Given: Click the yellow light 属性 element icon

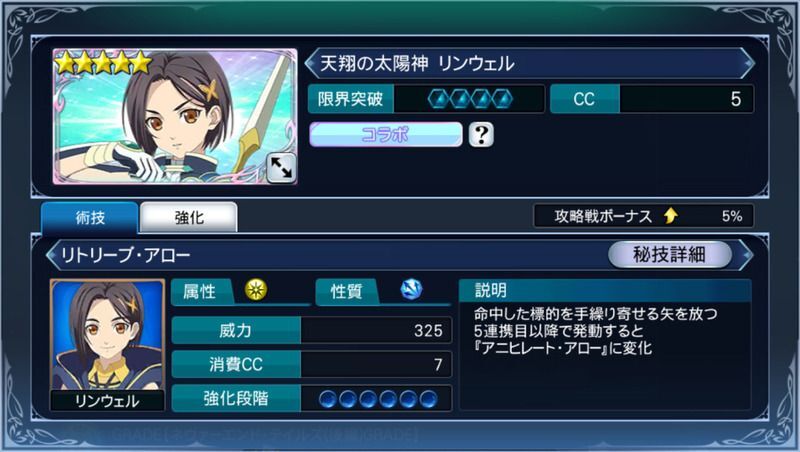Looking at the screenshot, I should 256,290.
